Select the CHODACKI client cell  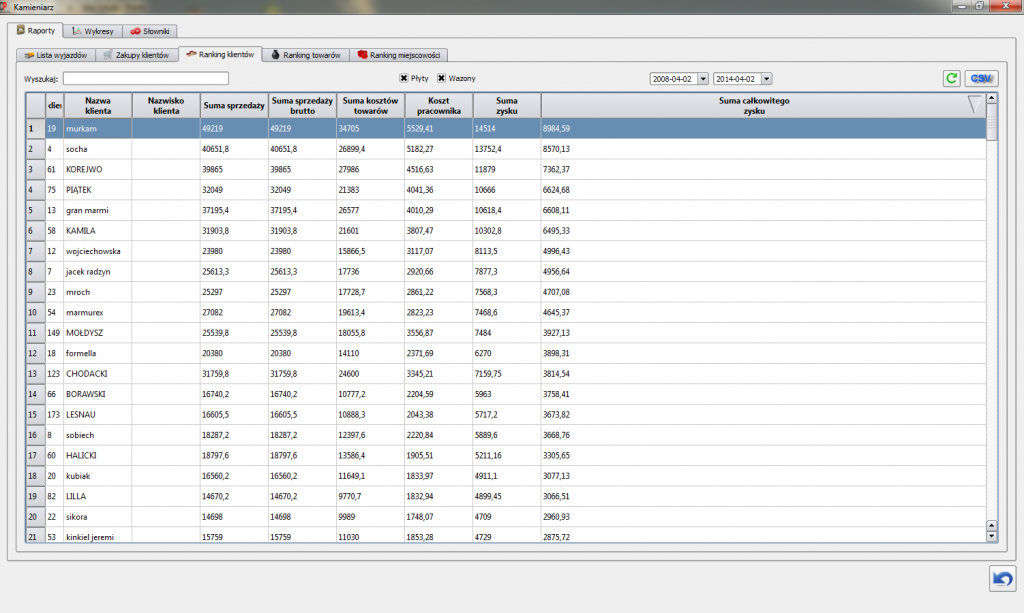coord(98,374)
